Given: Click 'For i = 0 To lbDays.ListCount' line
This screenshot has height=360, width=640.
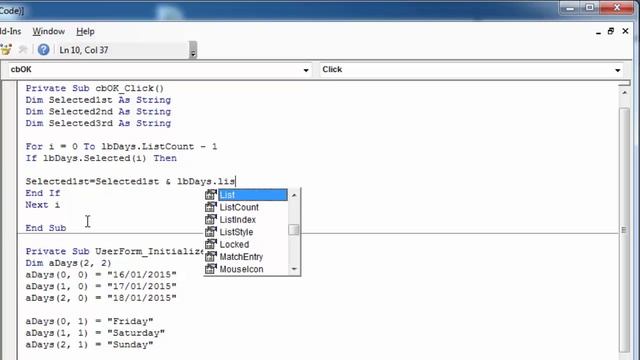Looking at the screenshot, I should [121, 147].
